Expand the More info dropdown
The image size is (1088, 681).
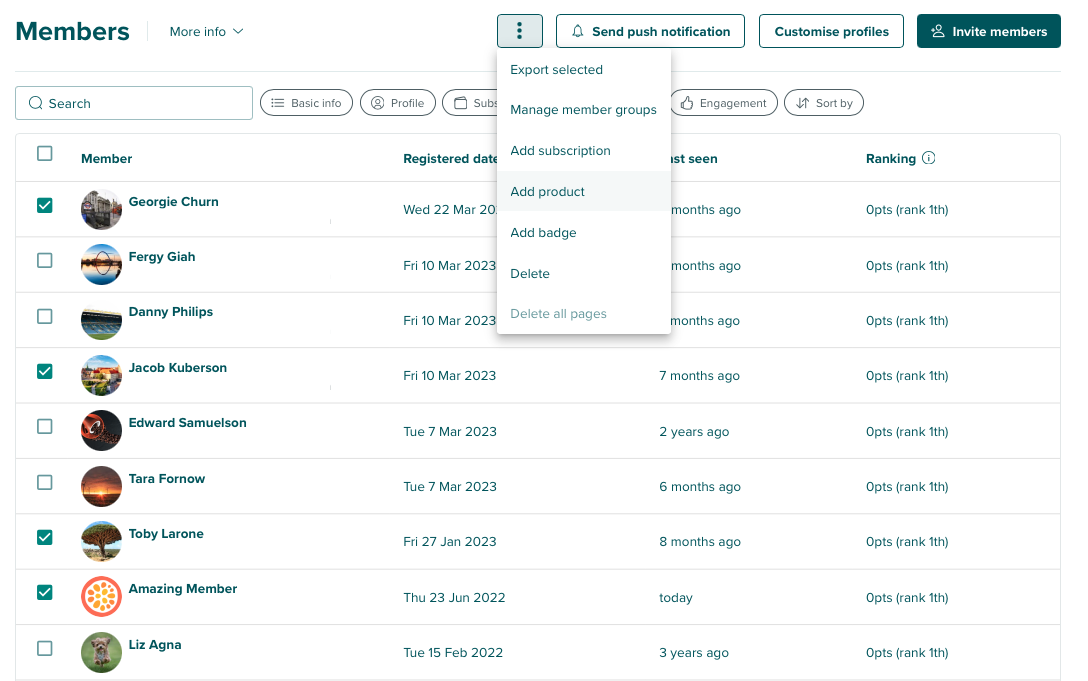(207, 31)
